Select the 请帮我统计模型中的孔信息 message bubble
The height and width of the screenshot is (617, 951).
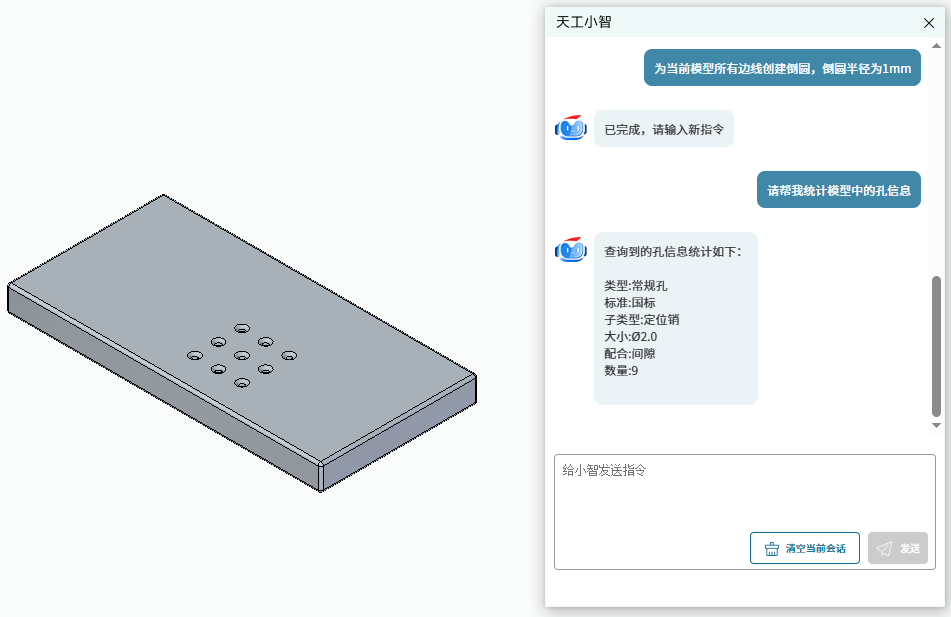coord(839,190)
